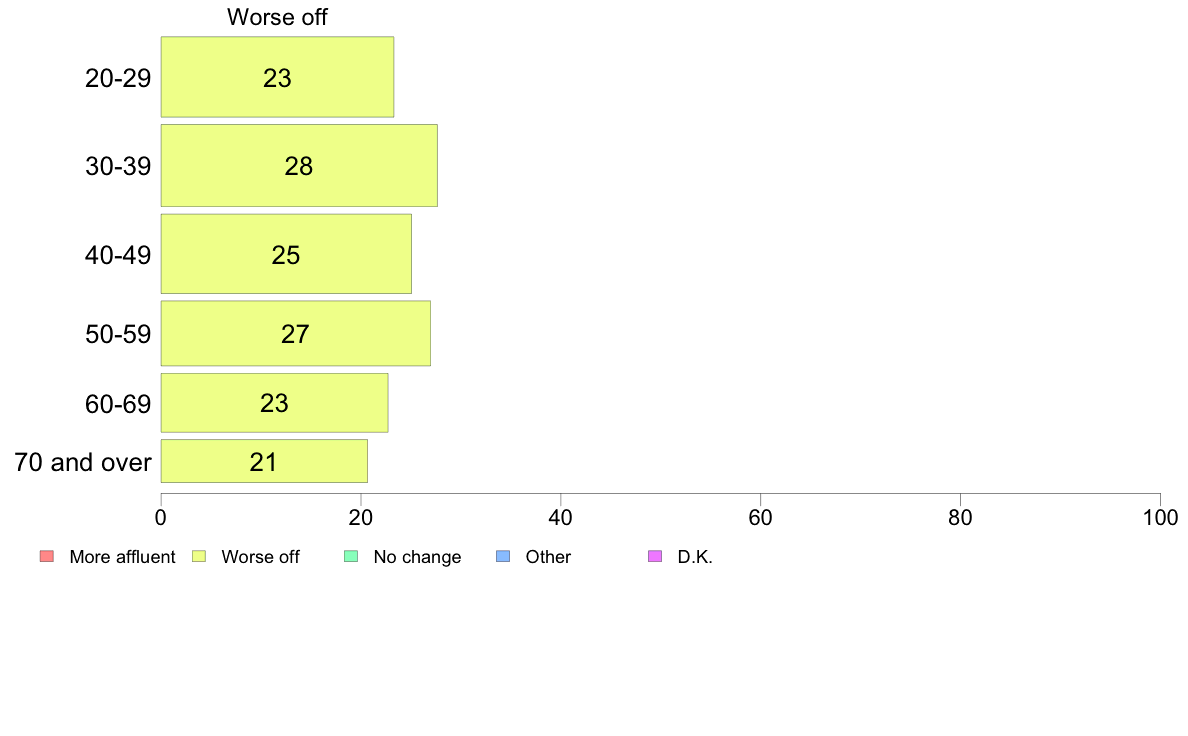This screenshot has width=1188, height=736.
Task: Click the 20-29 age group label
Action: pos(118,78)
